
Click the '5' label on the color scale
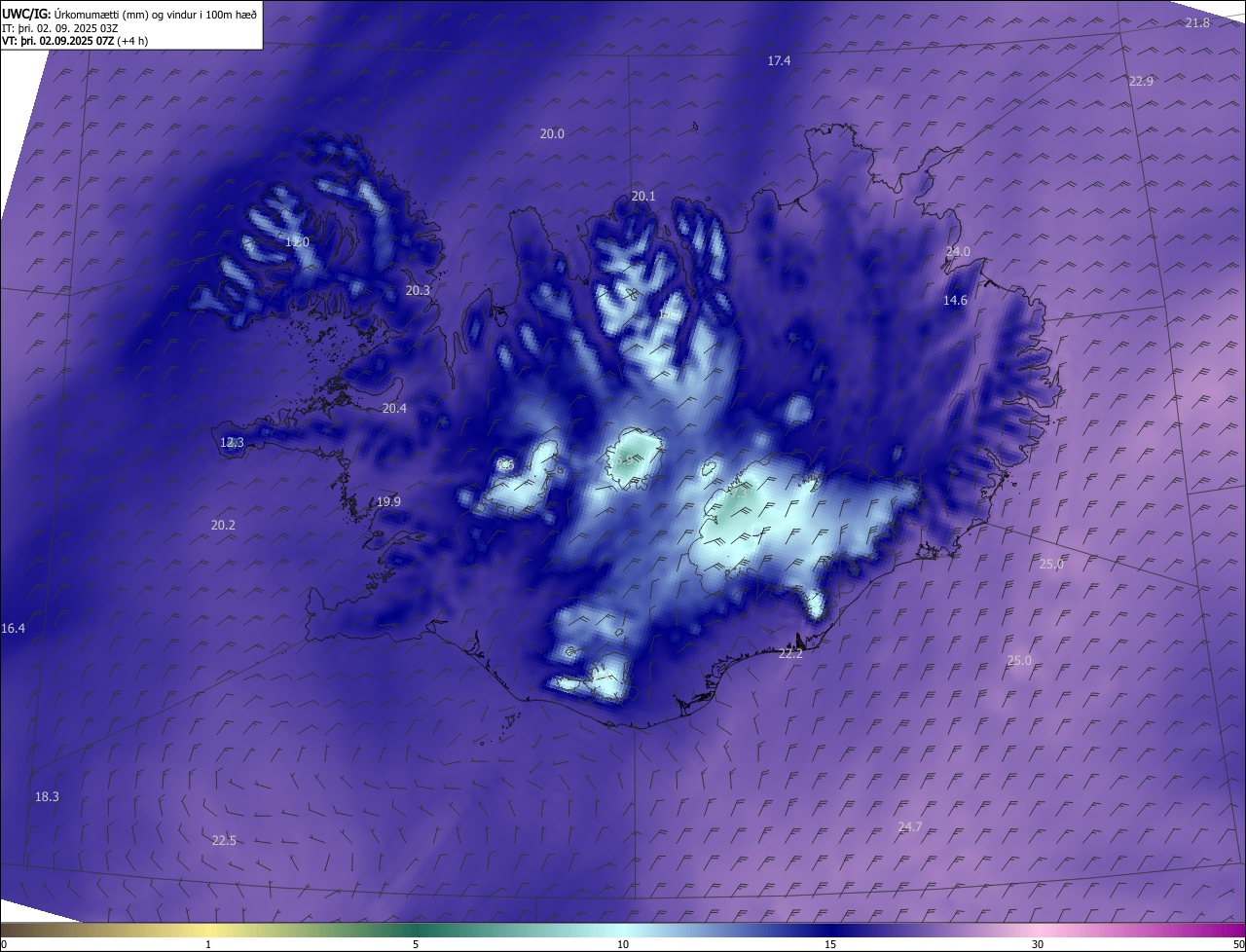coord(416,944)
